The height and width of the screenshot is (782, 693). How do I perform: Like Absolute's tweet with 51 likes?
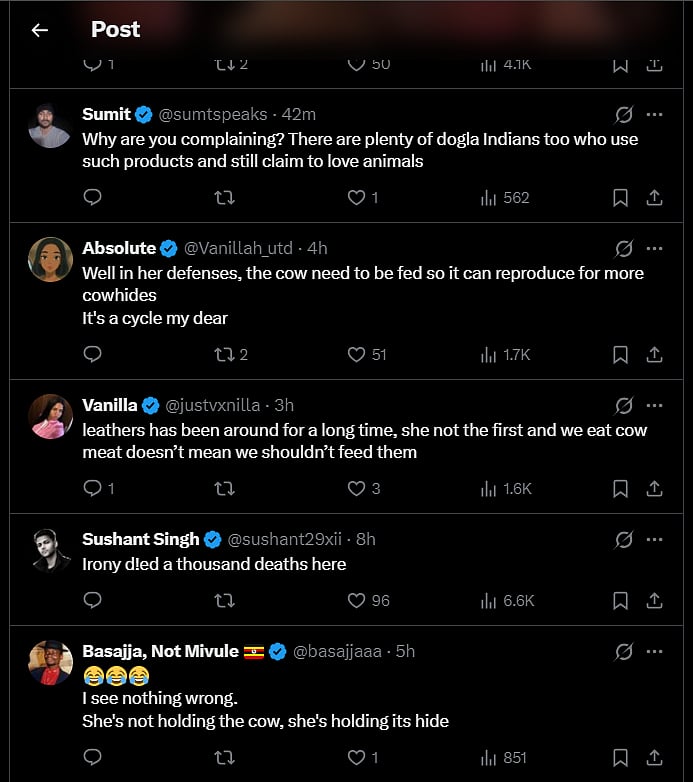tap(357, 354)
